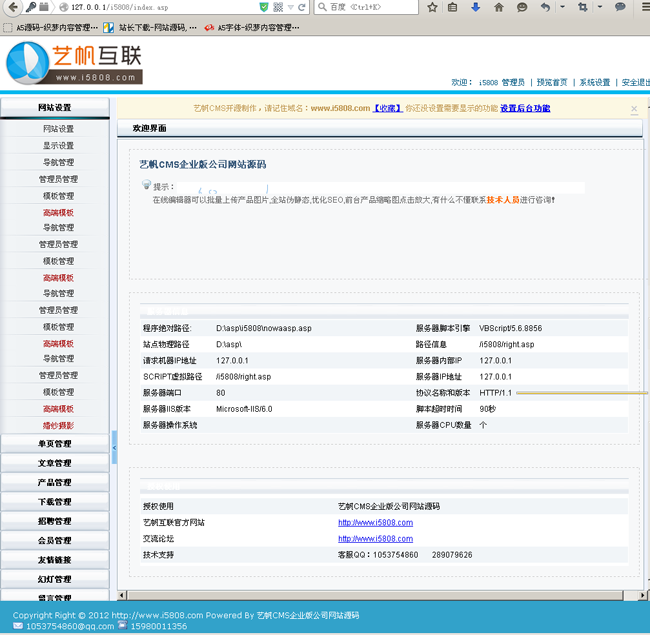650x635 pixels.
Task: Expand the 友情链接 sidebar section
Action: pos(55,560)
